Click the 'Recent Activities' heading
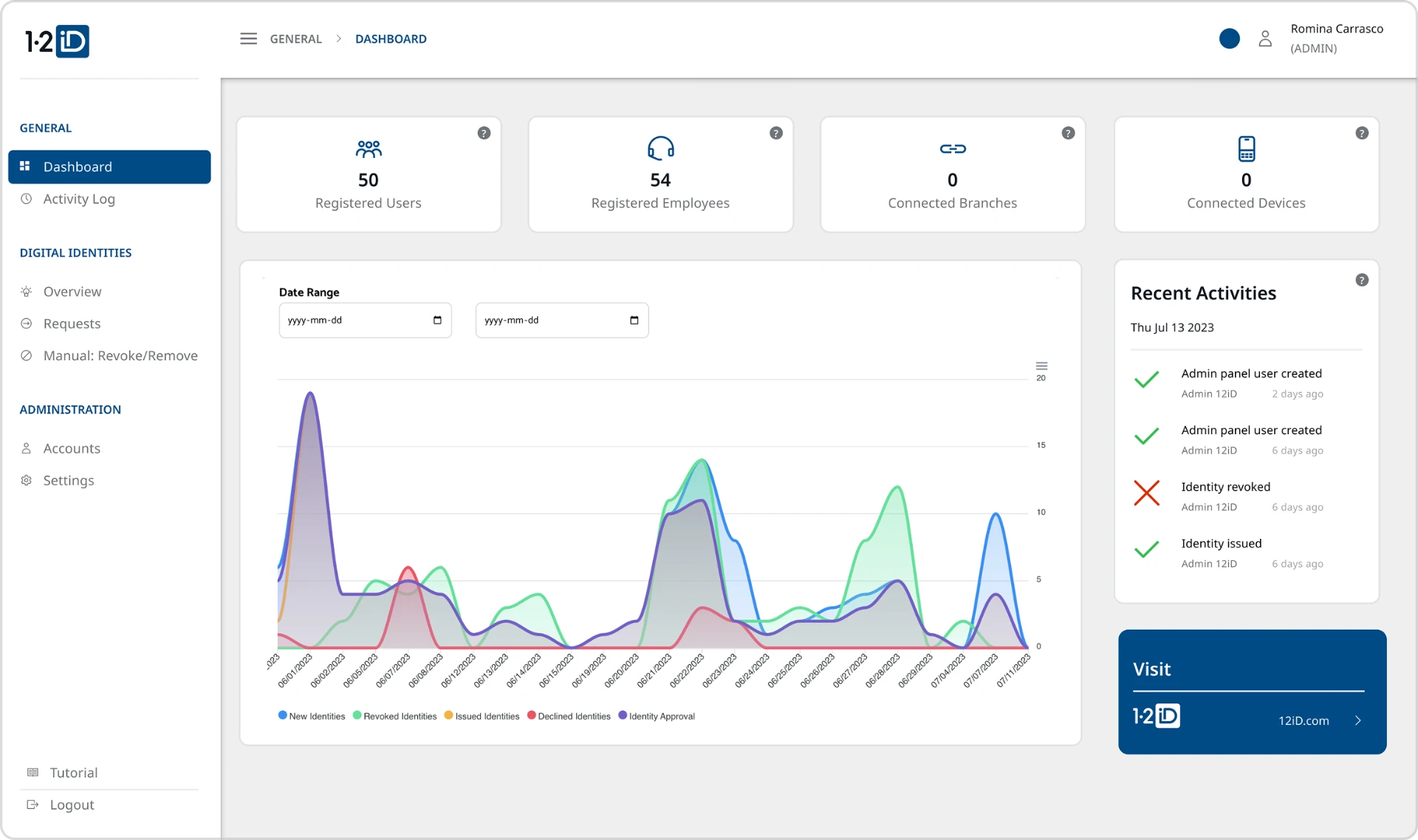 pyautogui.click(x=1203, y=293)
